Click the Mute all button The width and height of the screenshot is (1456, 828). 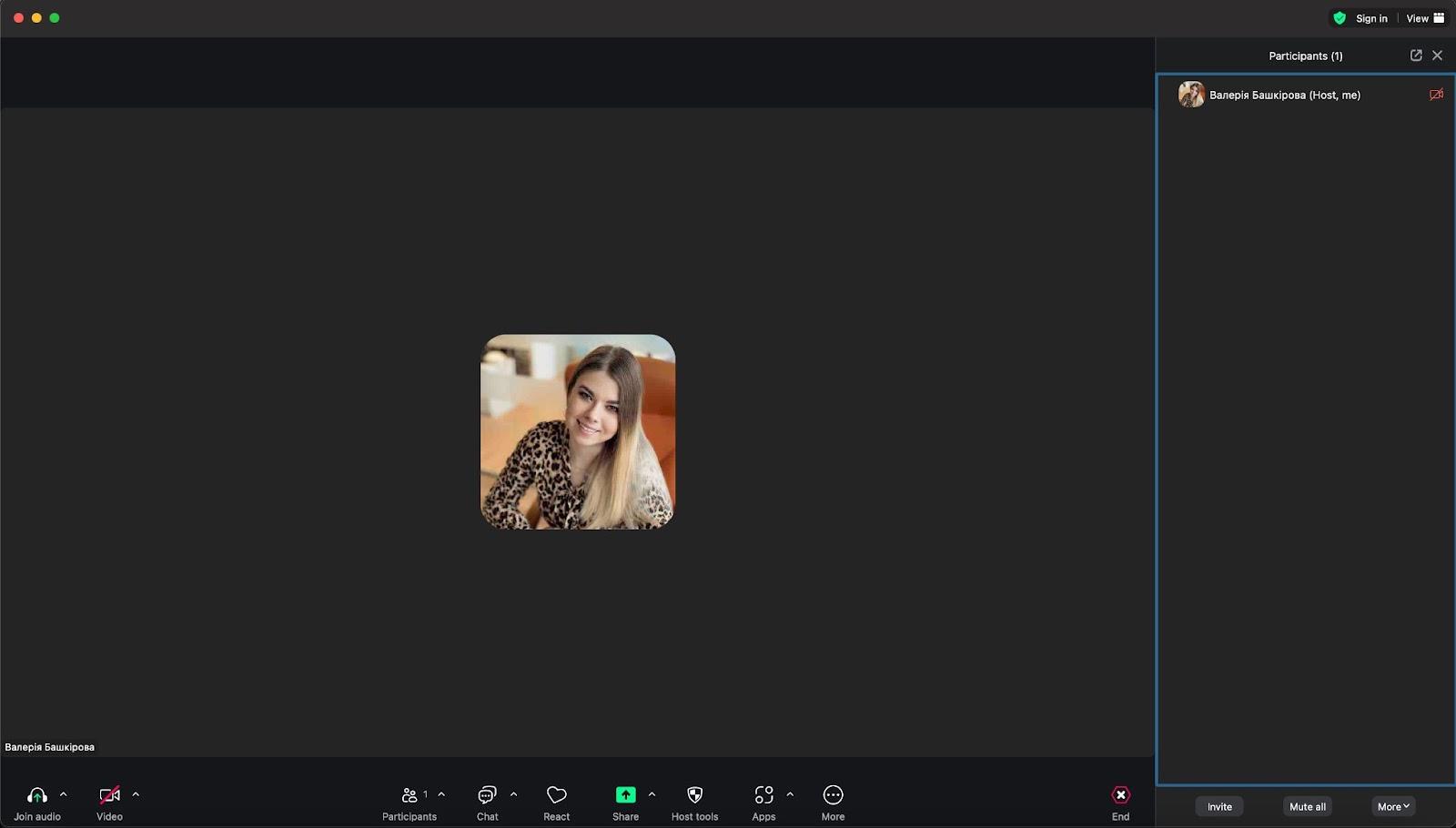pos(1308,807)
